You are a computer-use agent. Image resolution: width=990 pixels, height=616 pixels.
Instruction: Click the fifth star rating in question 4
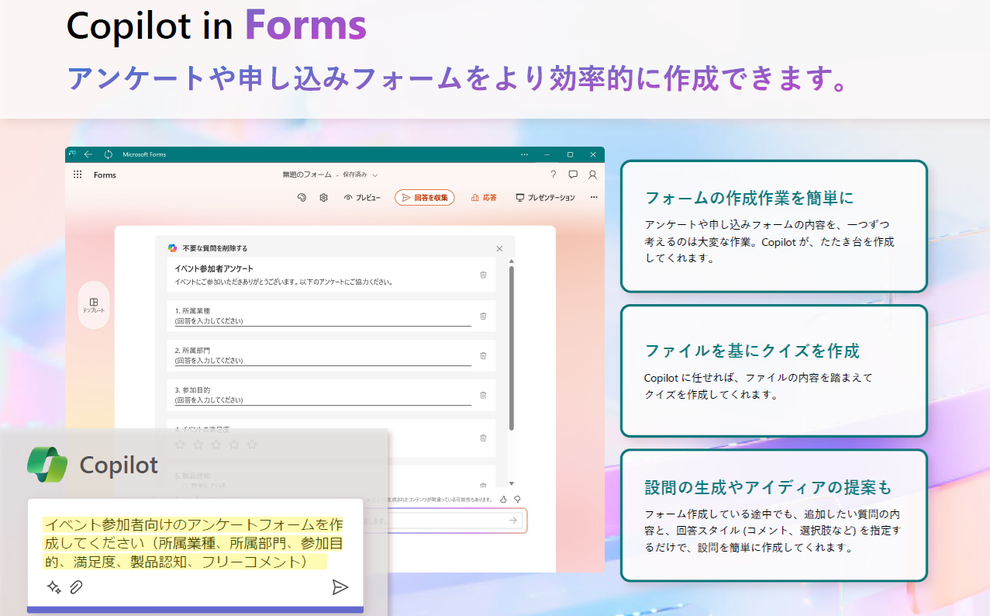pyautogui.click(x=253, y=445)
